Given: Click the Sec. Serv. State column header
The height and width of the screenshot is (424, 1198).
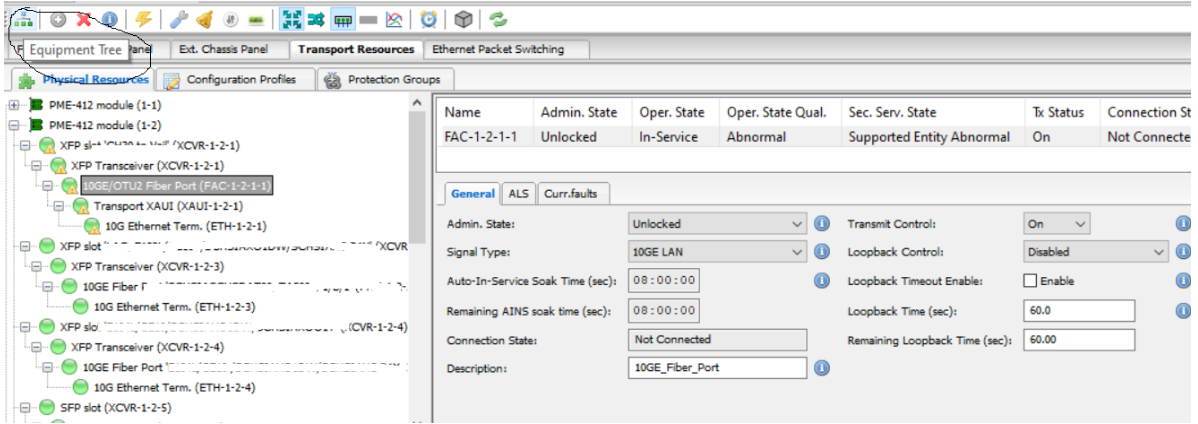Looking at the screenshot, I should tap(892, 112).
